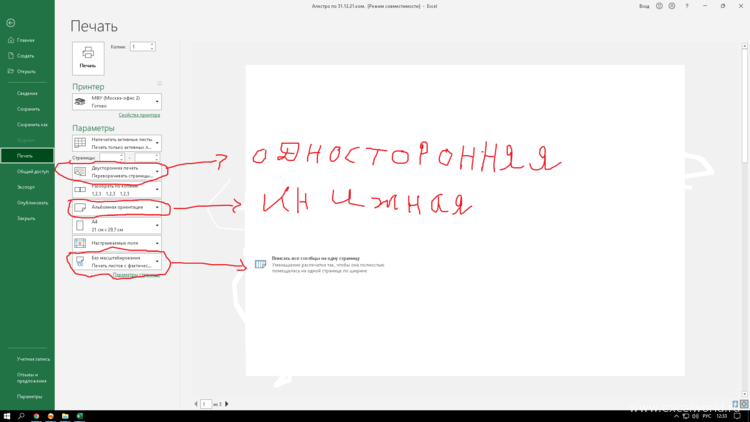
Task: Open File Explorer from the taskbar
Action: tap(65, 416)
